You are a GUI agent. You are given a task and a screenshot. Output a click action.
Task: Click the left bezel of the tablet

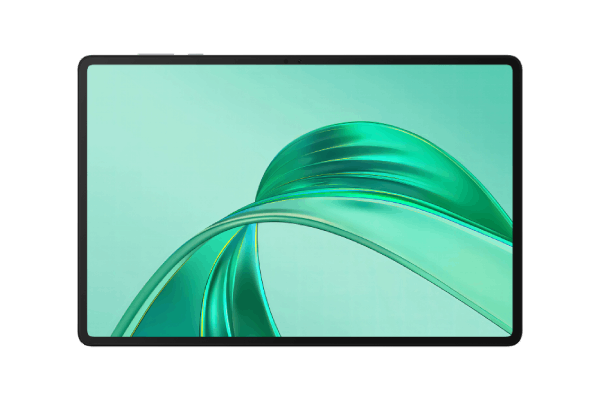(x=81, y=200)
